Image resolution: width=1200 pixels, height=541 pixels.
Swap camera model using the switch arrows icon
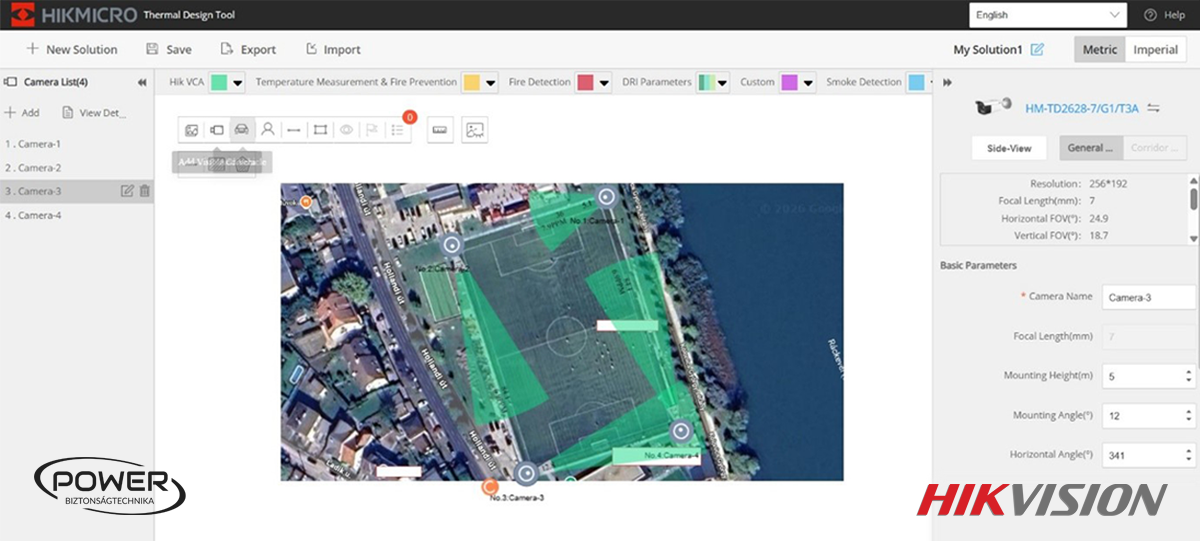point(1153,108)
